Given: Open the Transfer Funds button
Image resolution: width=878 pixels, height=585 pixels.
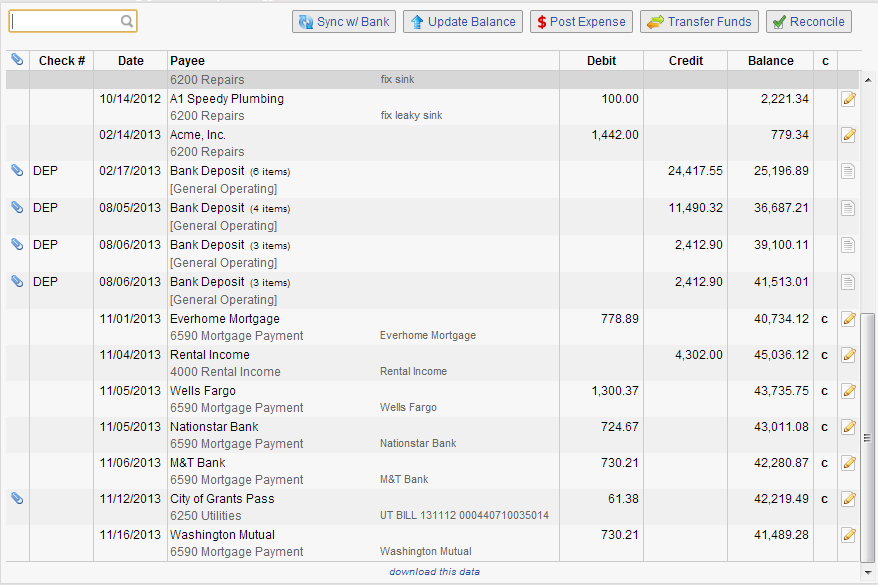Looking at the screenshot, I should click(x=699, y=22).
